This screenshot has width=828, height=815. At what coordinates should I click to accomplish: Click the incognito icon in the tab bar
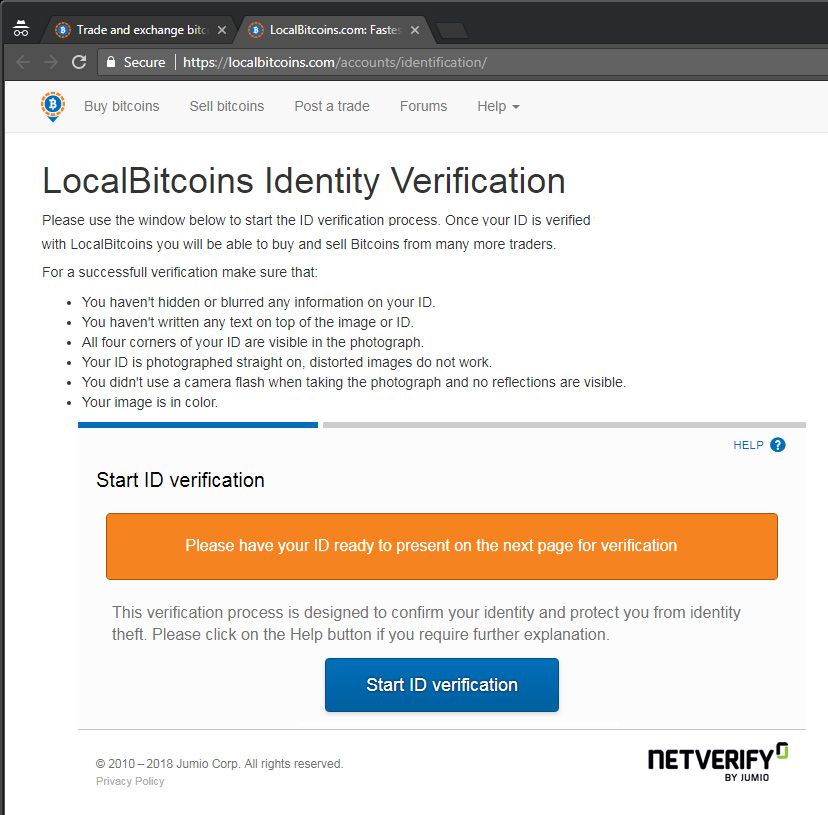click(x=21, y=29)
